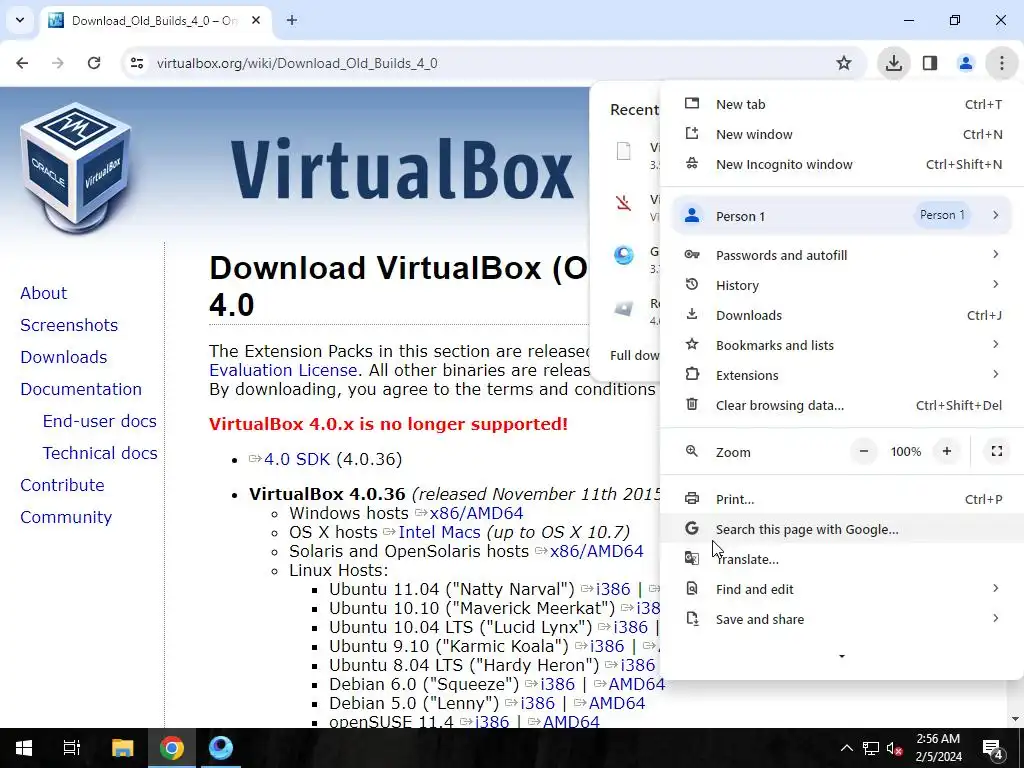Click the network tray icon
1024x768 pixels.
tap(871, 748)
